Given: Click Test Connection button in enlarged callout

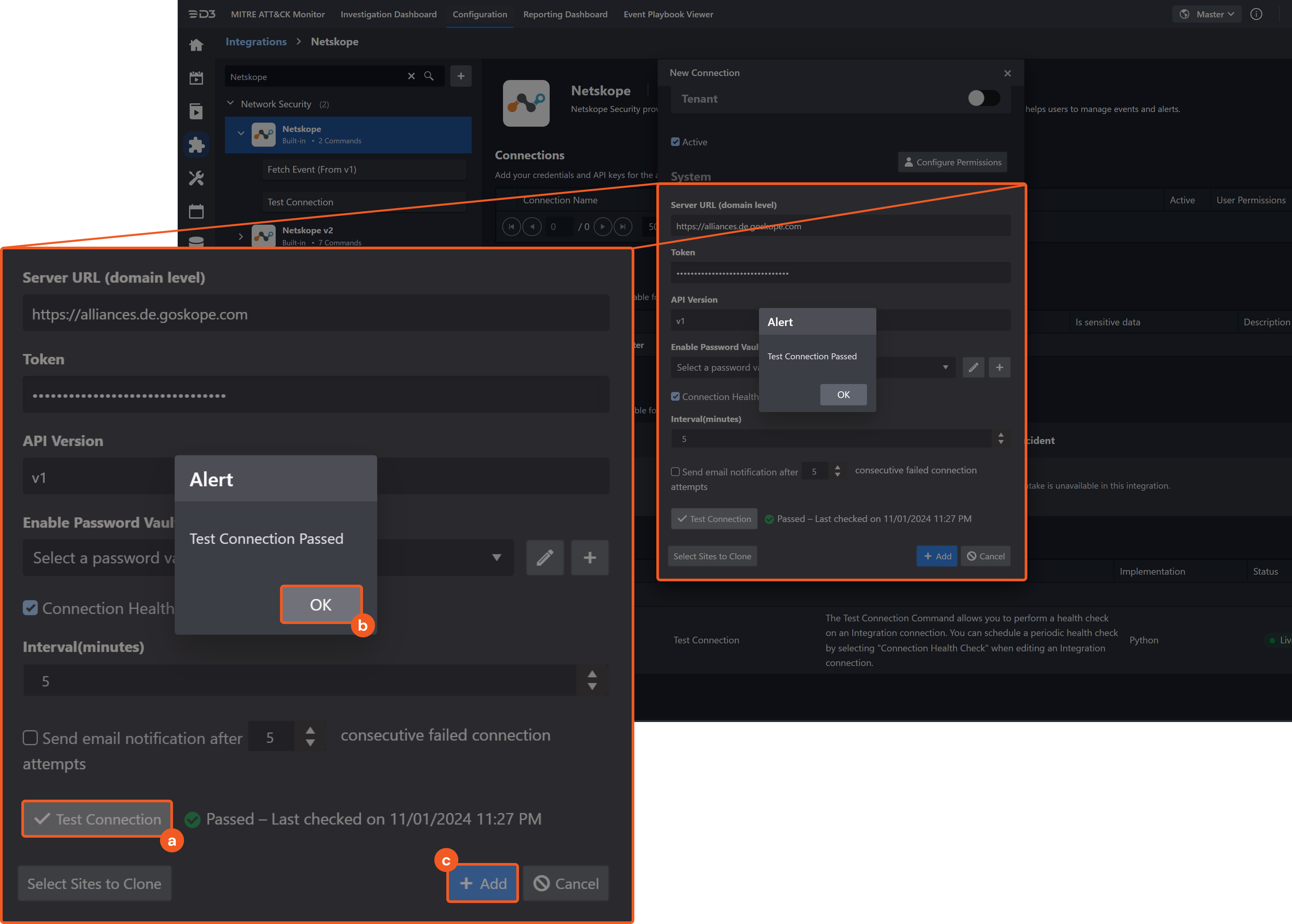Looking at the screenshot, I should click(97, 819).
